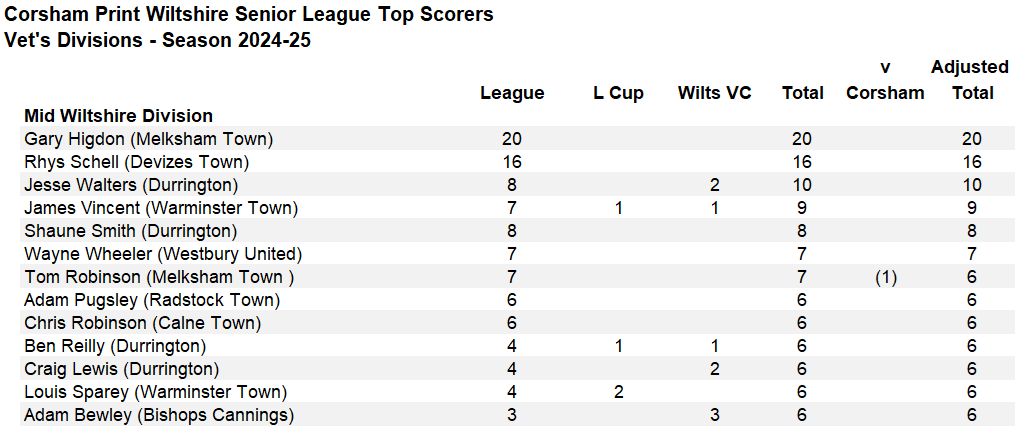This screenshot has height=426, width=1015.
Task: Select the Gary Higdon (Melksham Town) row
Action: pos(508,139)
